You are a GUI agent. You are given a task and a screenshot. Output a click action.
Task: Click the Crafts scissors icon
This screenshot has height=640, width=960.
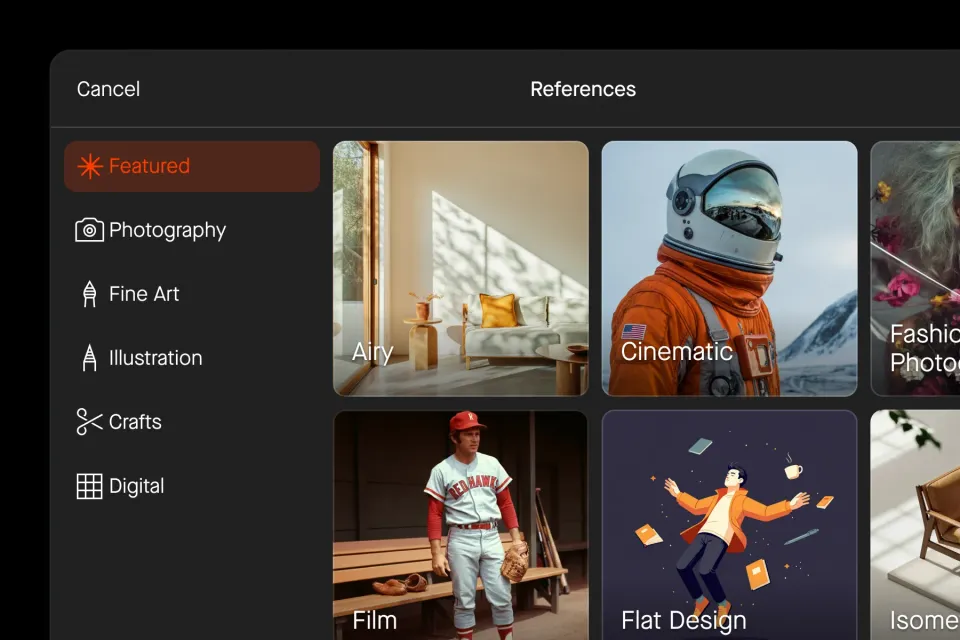point(89,422)
